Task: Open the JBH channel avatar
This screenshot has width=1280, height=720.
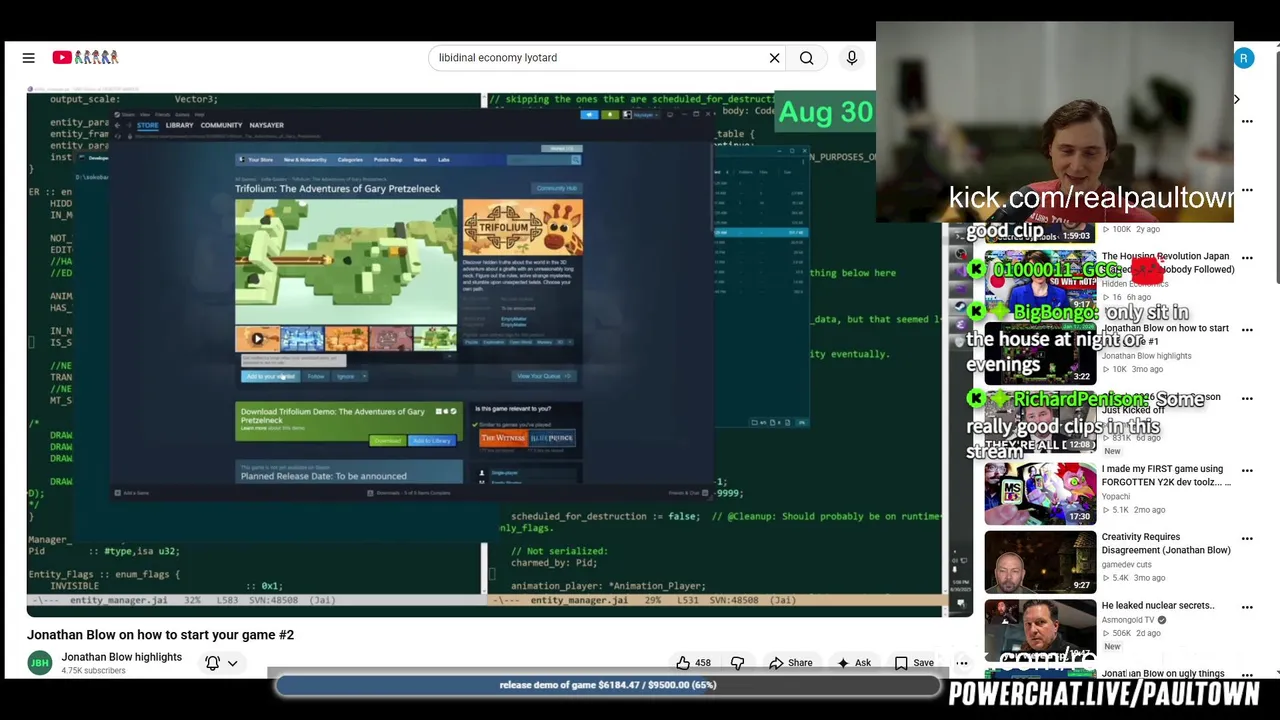Action: click(x=40, y=663)
